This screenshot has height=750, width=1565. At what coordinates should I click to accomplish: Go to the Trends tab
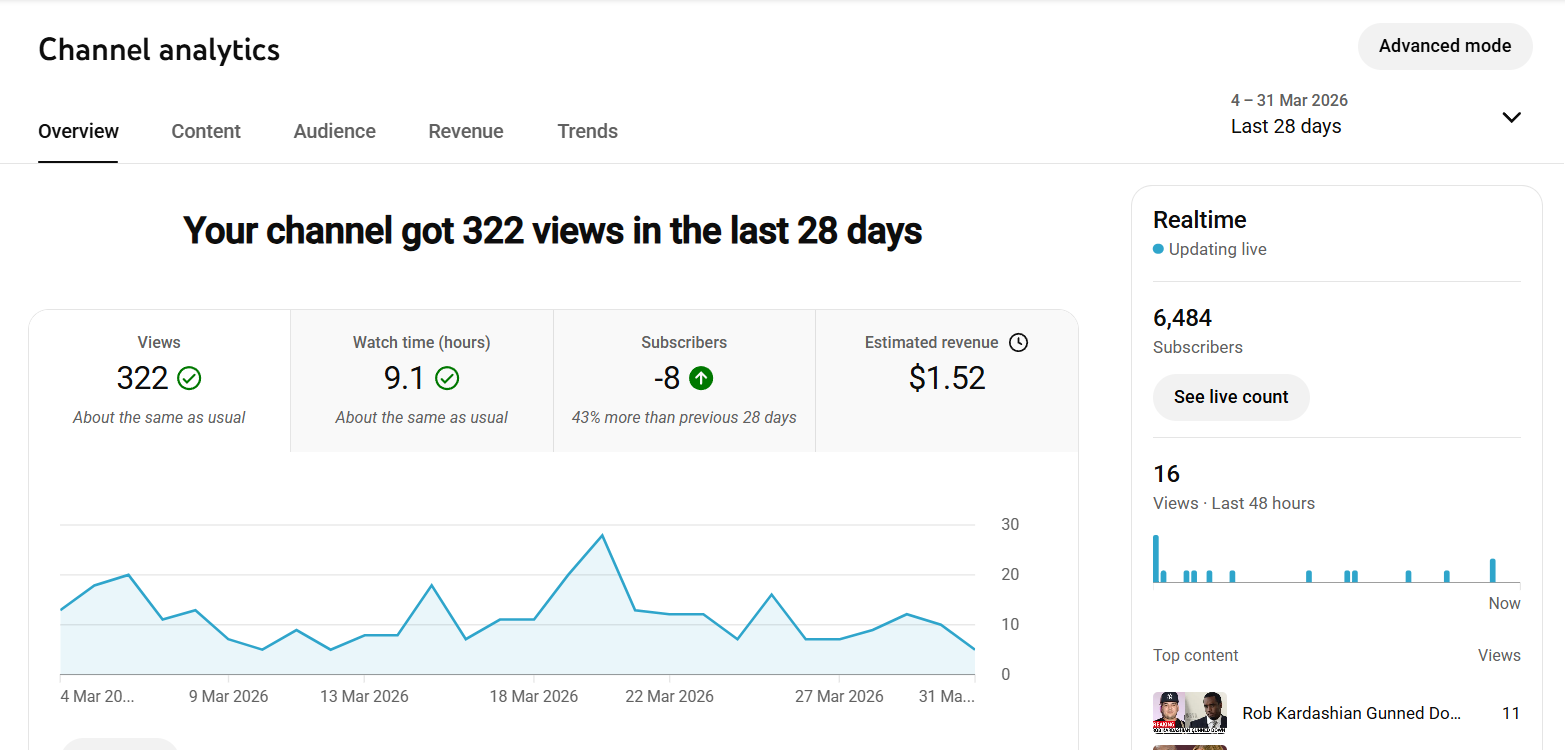(587, 131)
